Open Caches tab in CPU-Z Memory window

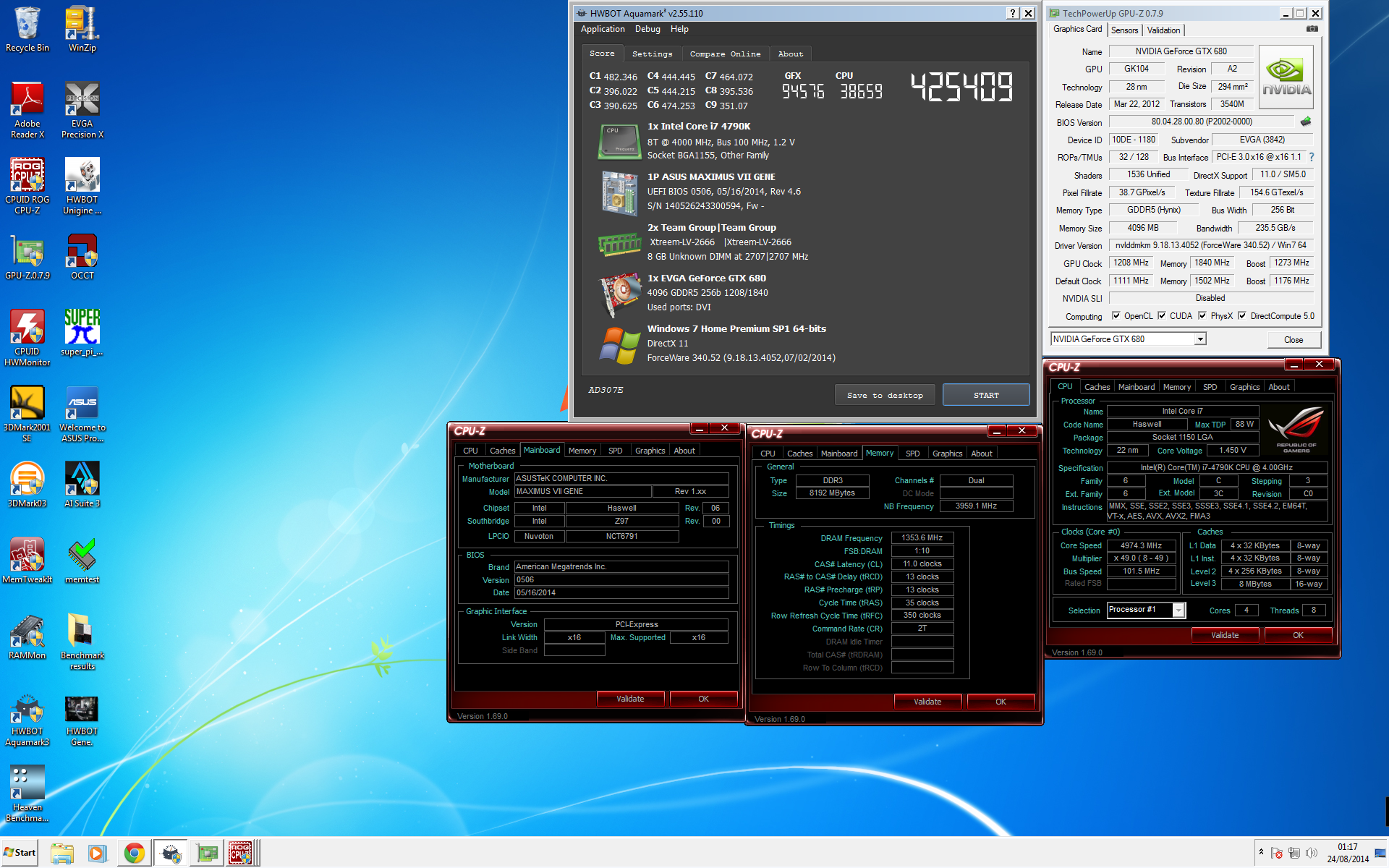coord(799,454)
